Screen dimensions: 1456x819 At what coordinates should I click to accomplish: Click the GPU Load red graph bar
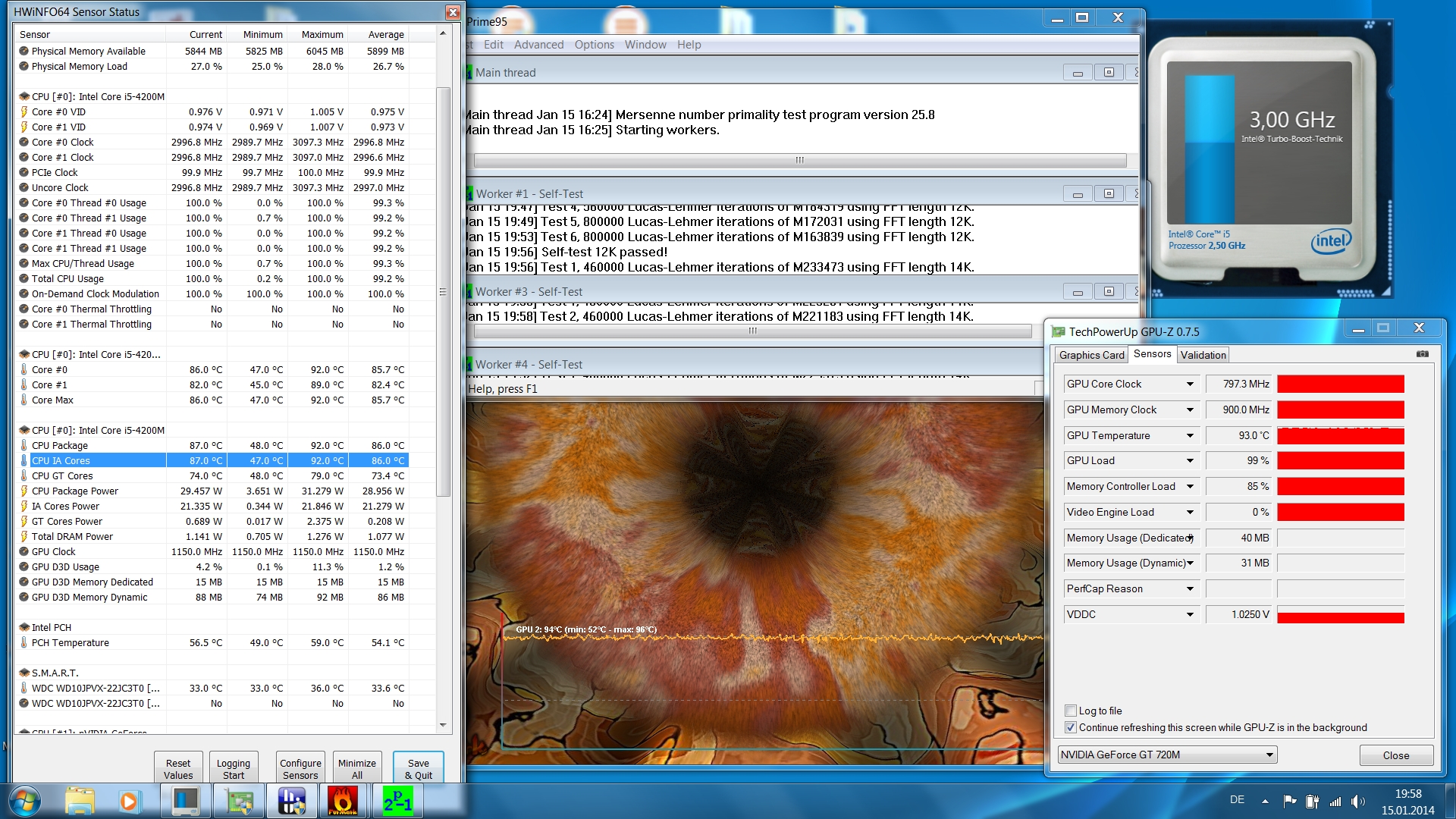point(1340,460)
